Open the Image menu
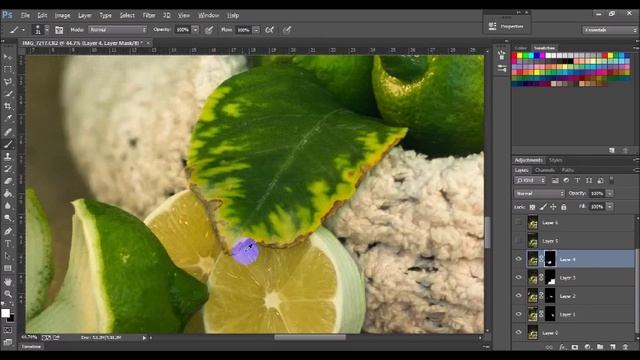Screen dimensions: 640x360 62,15
